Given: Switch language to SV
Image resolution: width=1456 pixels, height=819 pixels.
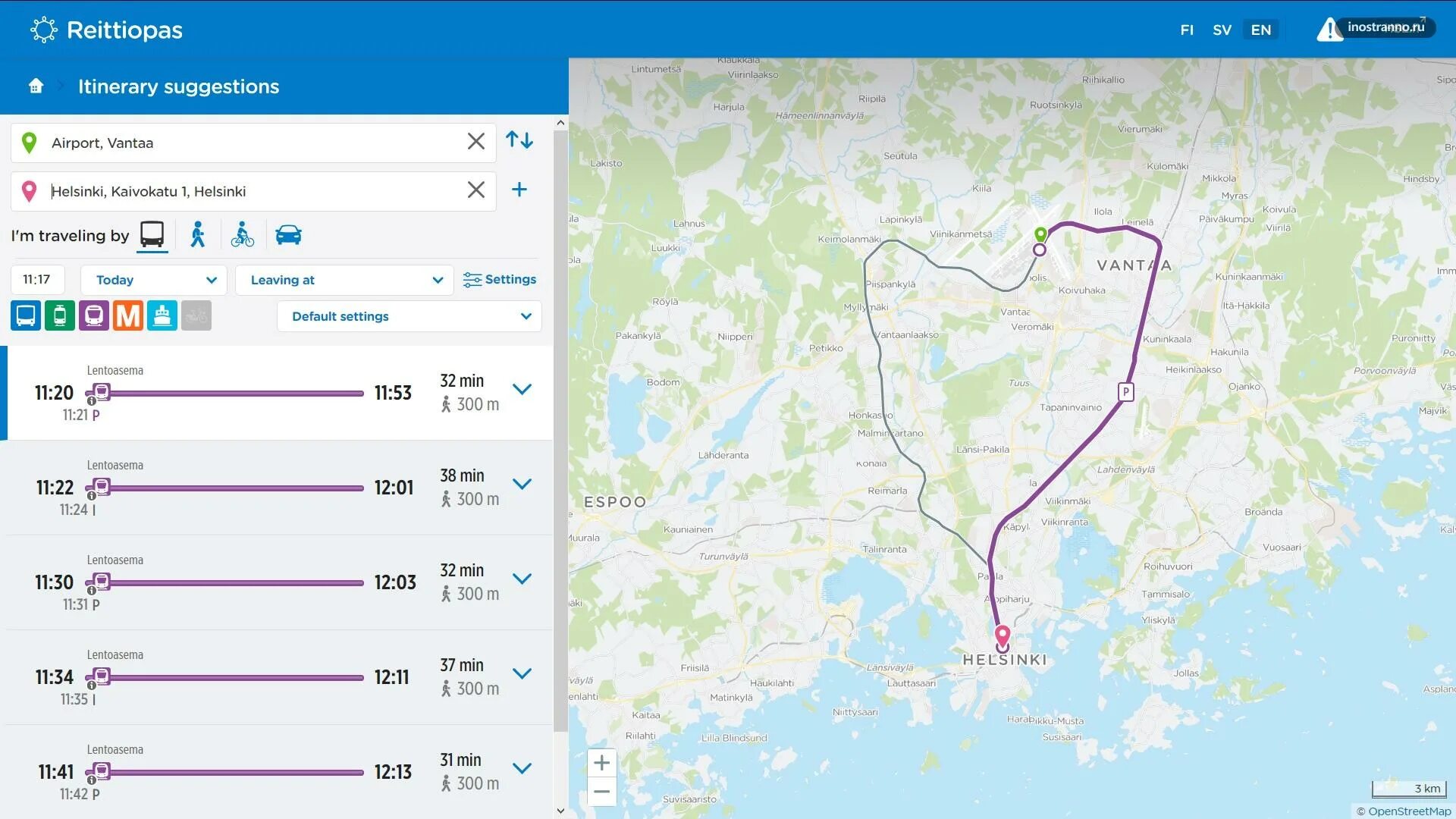Looking at the screenshot, I should [1222, 30].
